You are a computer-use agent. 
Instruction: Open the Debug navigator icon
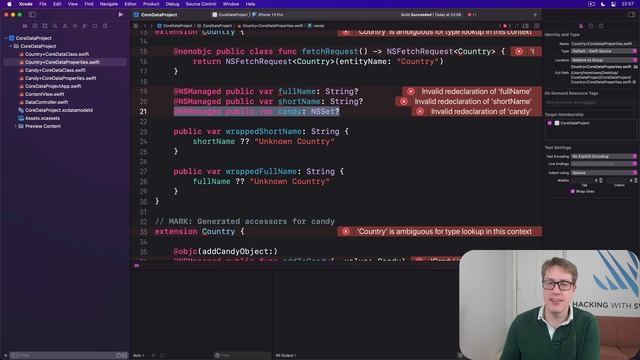[x=84, y=26]
